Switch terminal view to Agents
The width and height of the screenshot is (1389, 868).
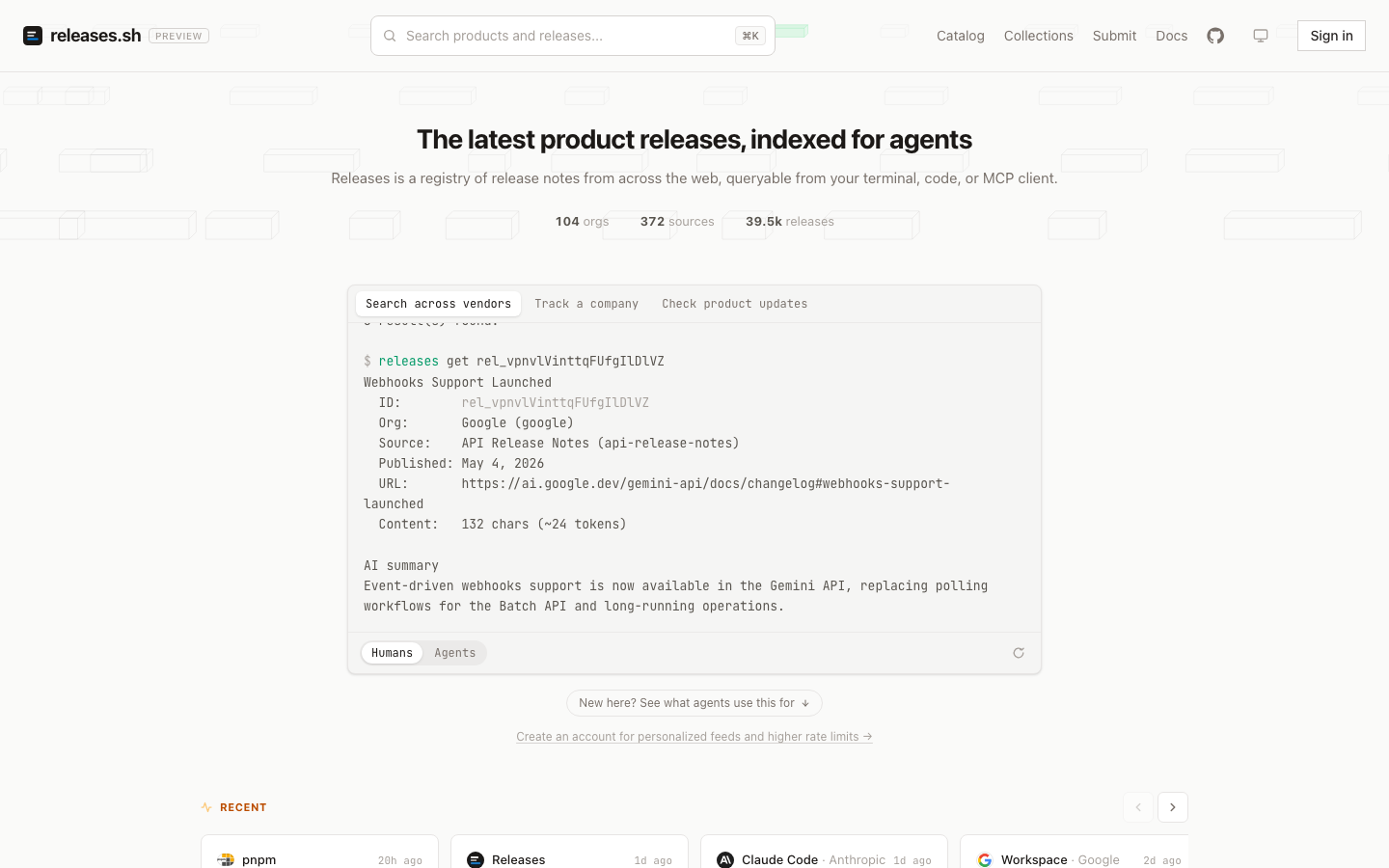[x=455, y=653]
